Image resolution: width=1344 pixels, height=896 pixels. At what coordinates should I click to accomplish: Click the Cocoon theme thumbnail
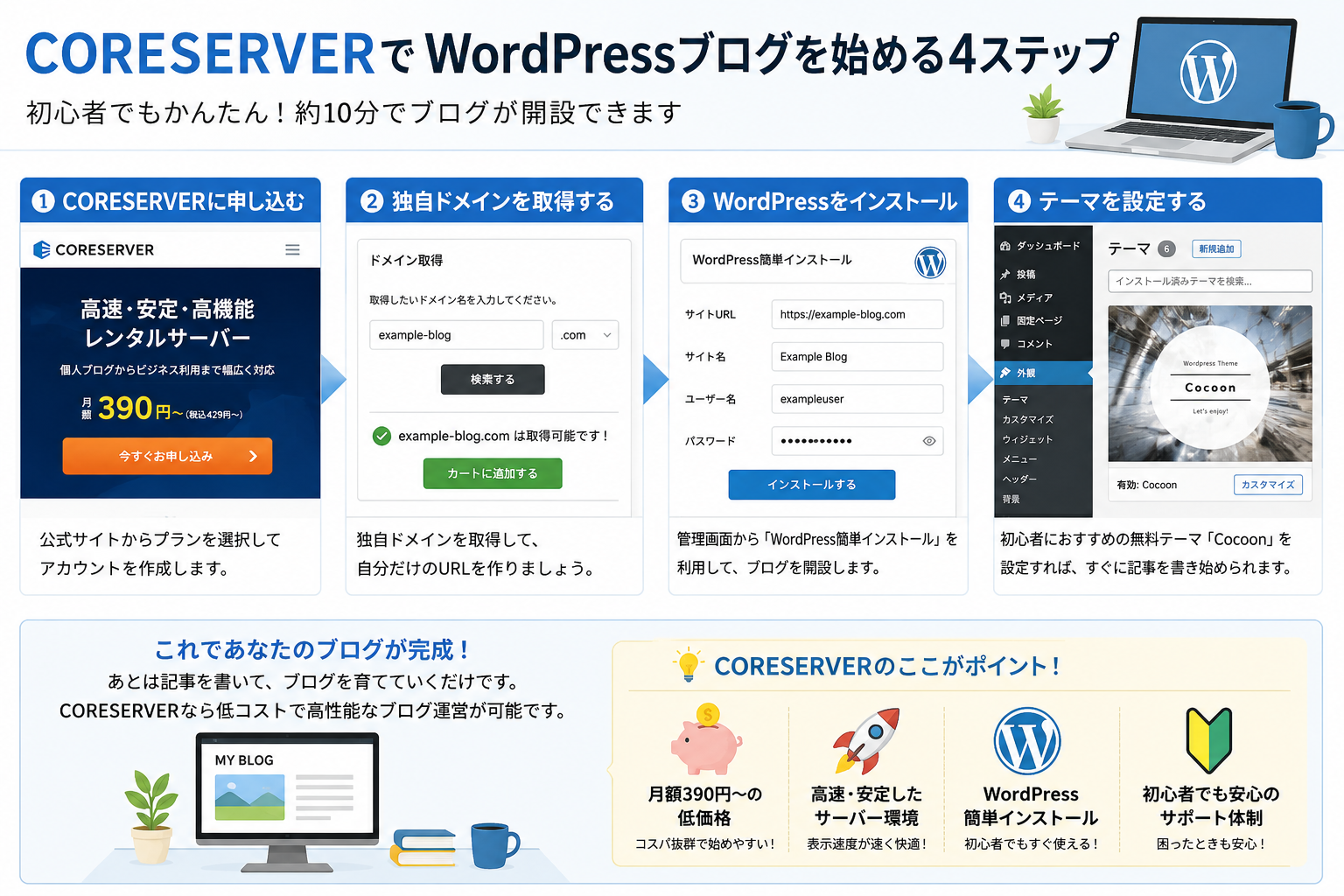pyautogui.click(x=1210, y=383)
